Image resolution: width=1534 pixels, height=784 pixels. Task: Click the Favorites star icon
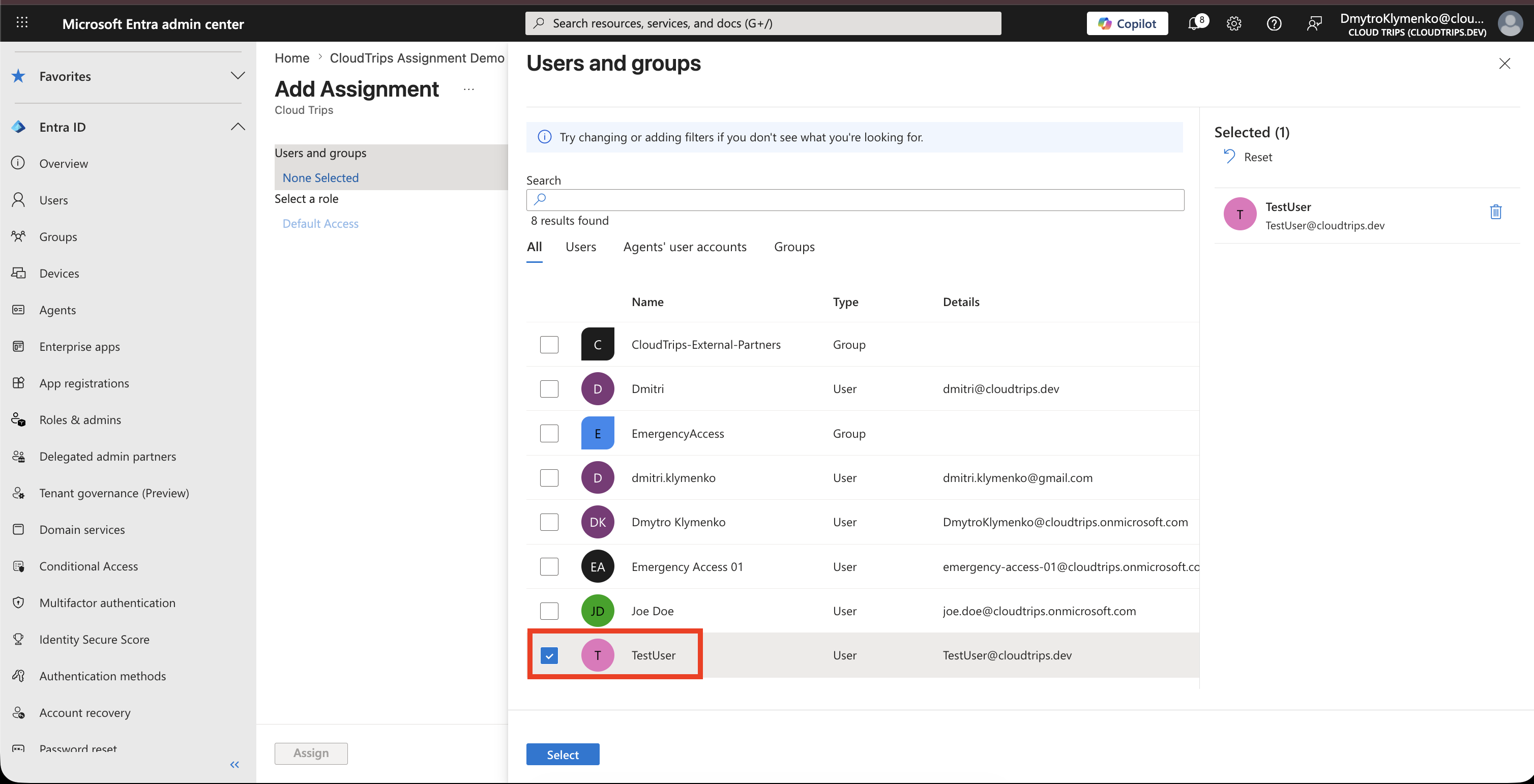click(x=18, y=76)
